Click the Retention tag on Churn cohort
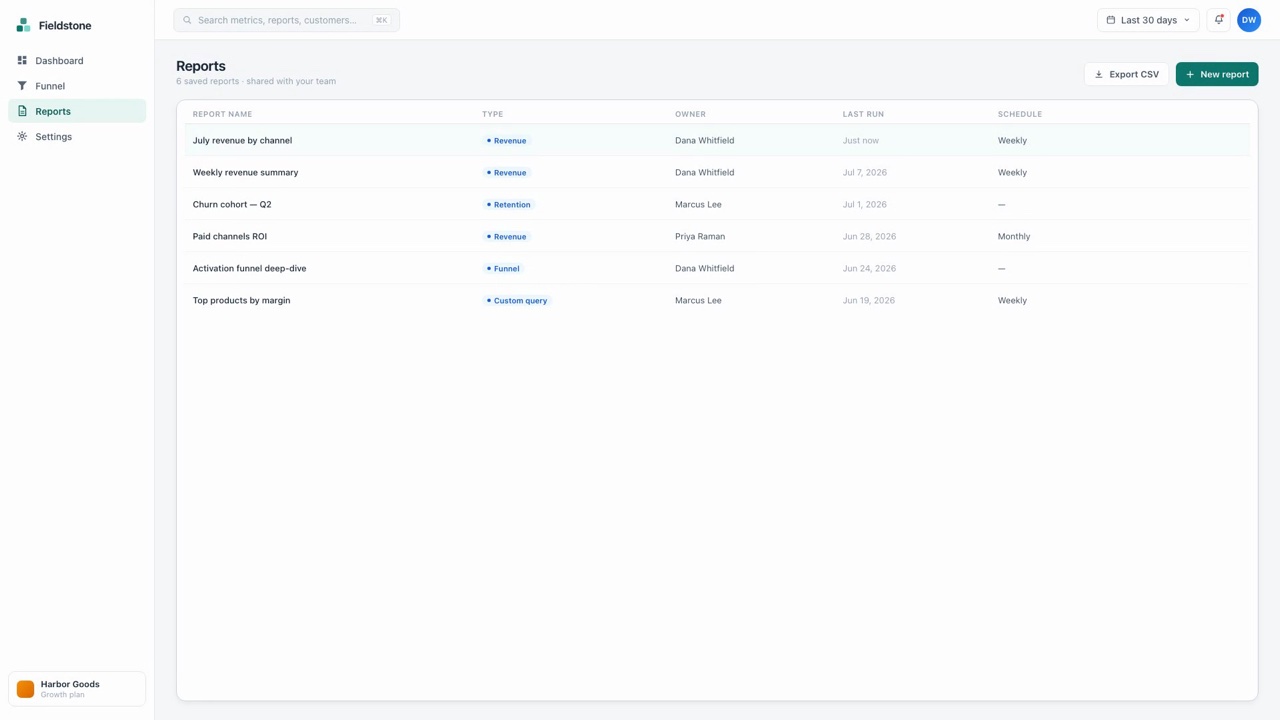 coord(509,204)
